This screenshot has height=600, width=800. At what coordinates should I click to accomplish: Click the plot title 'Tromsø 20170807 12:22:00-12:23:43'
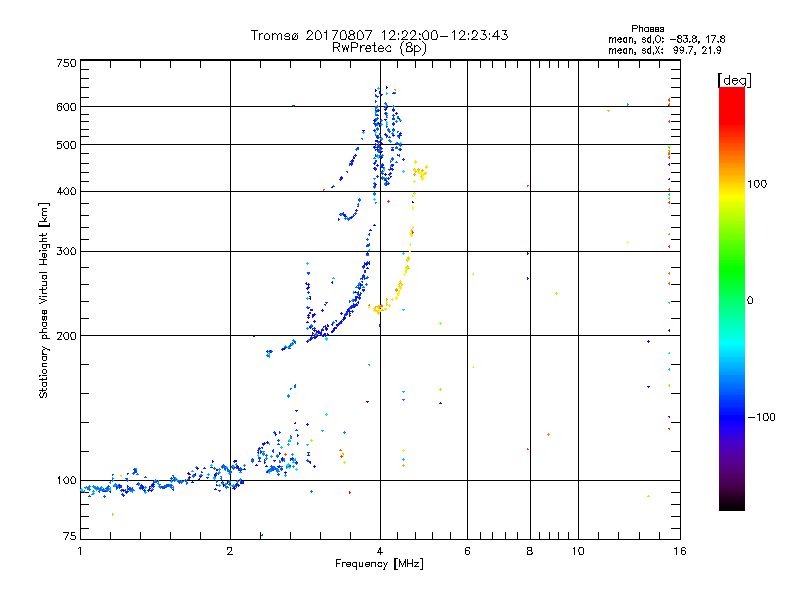tap(379, 35)
